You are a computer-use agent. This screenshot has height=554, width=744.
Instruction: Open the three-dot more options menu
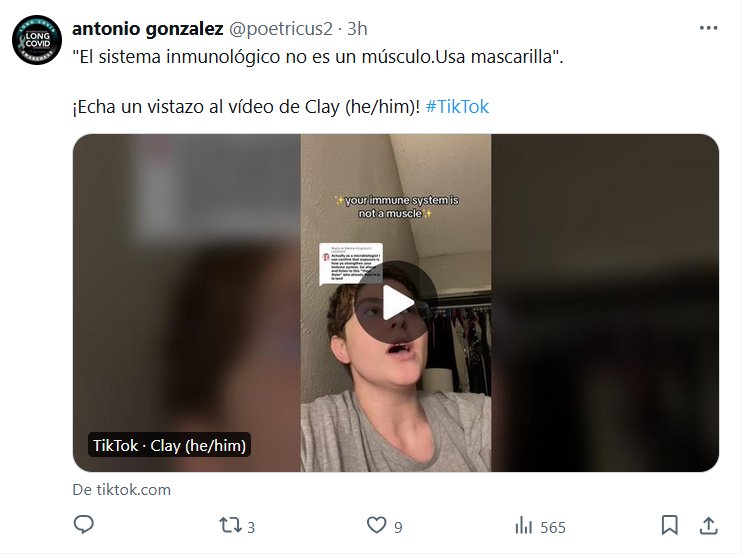tap(708, 28)
